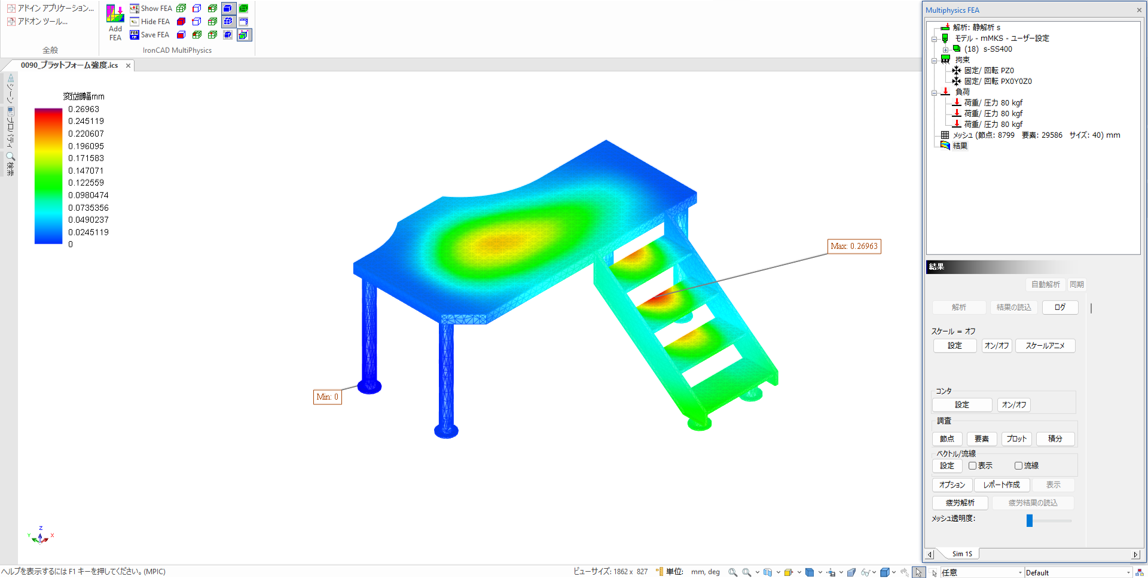Expand the (18) s-SS400 model node
Screen dimensions: 1148x578
click(945, 49)
